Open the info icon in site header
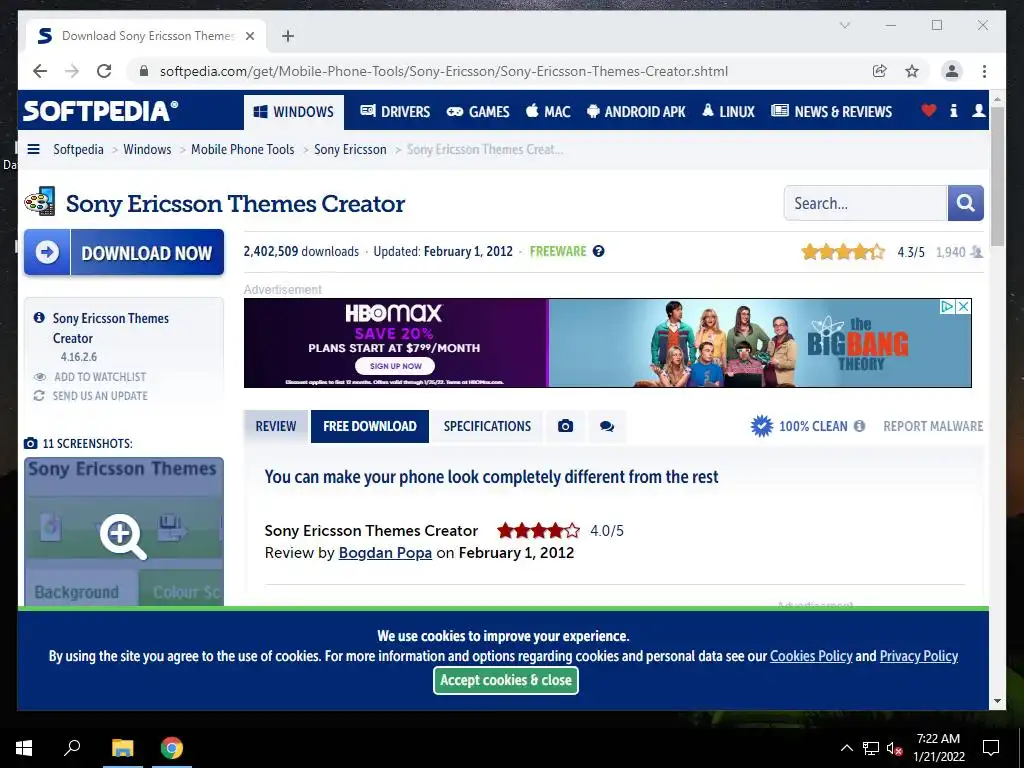The image size is (1024, 768). (953, 111)
